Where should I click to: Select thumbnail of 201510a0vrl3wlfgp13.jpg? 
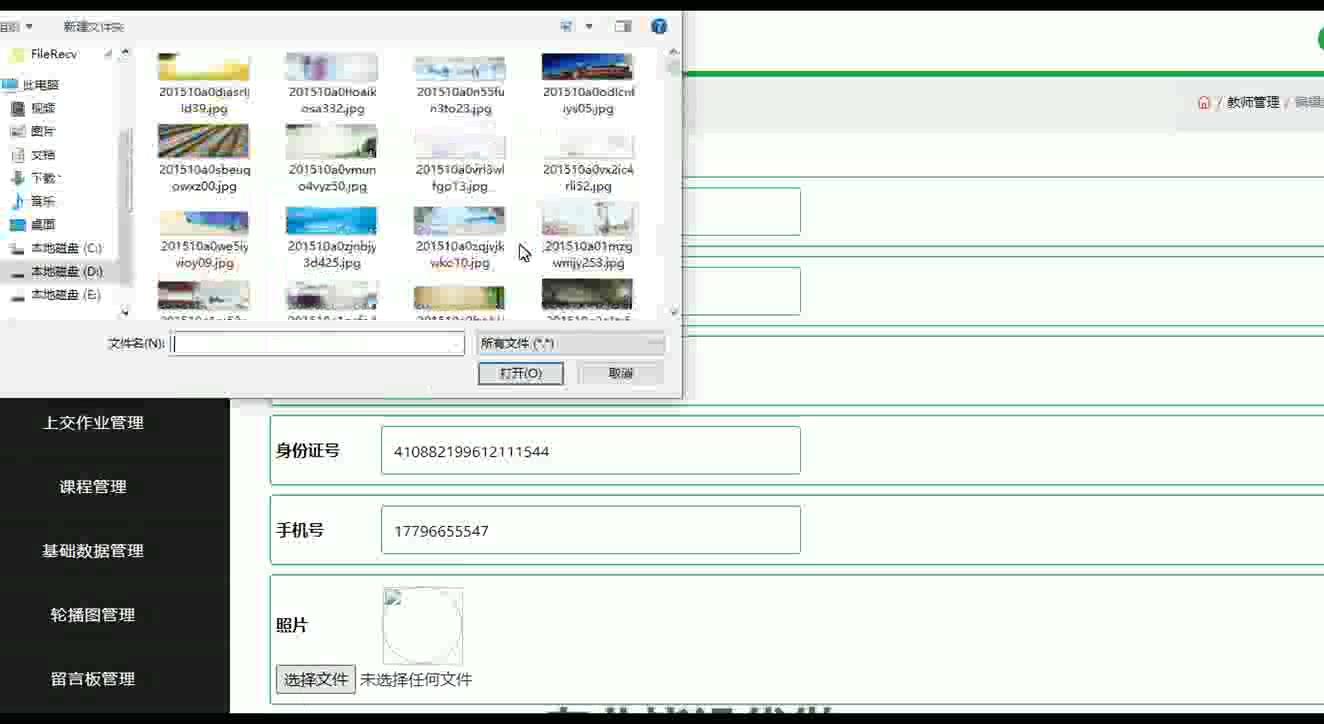(x=459, y=141)
